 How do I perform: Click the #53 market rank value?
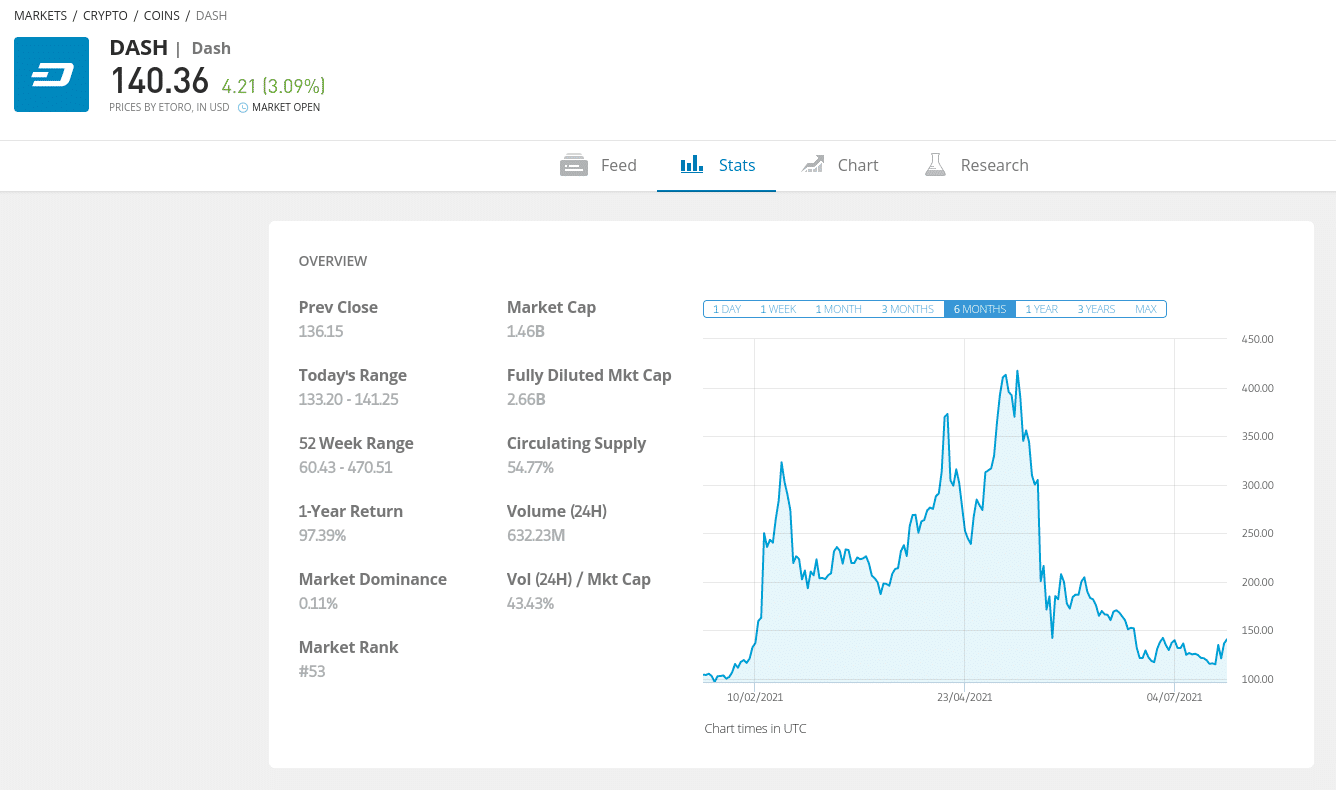312,671
